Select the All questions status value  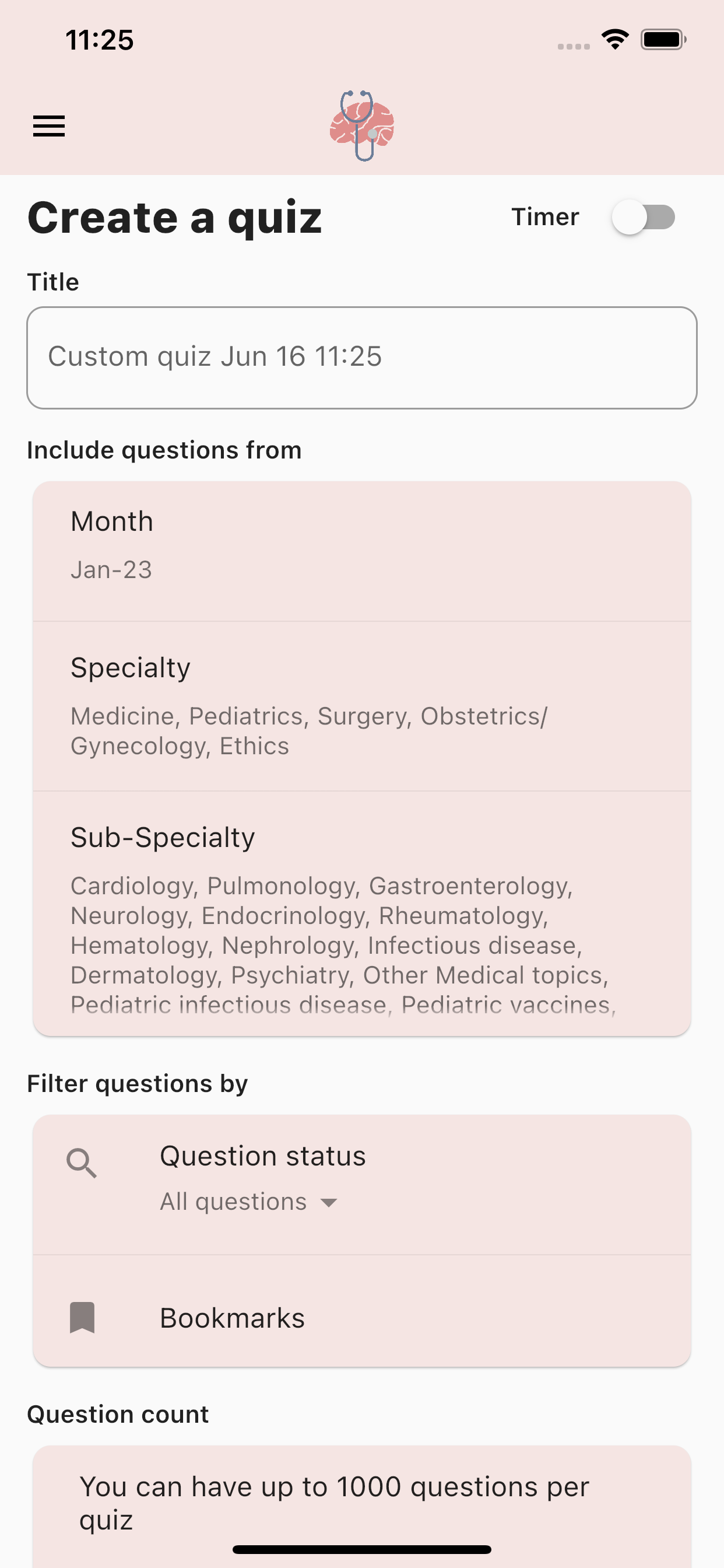click(234, 1202)
